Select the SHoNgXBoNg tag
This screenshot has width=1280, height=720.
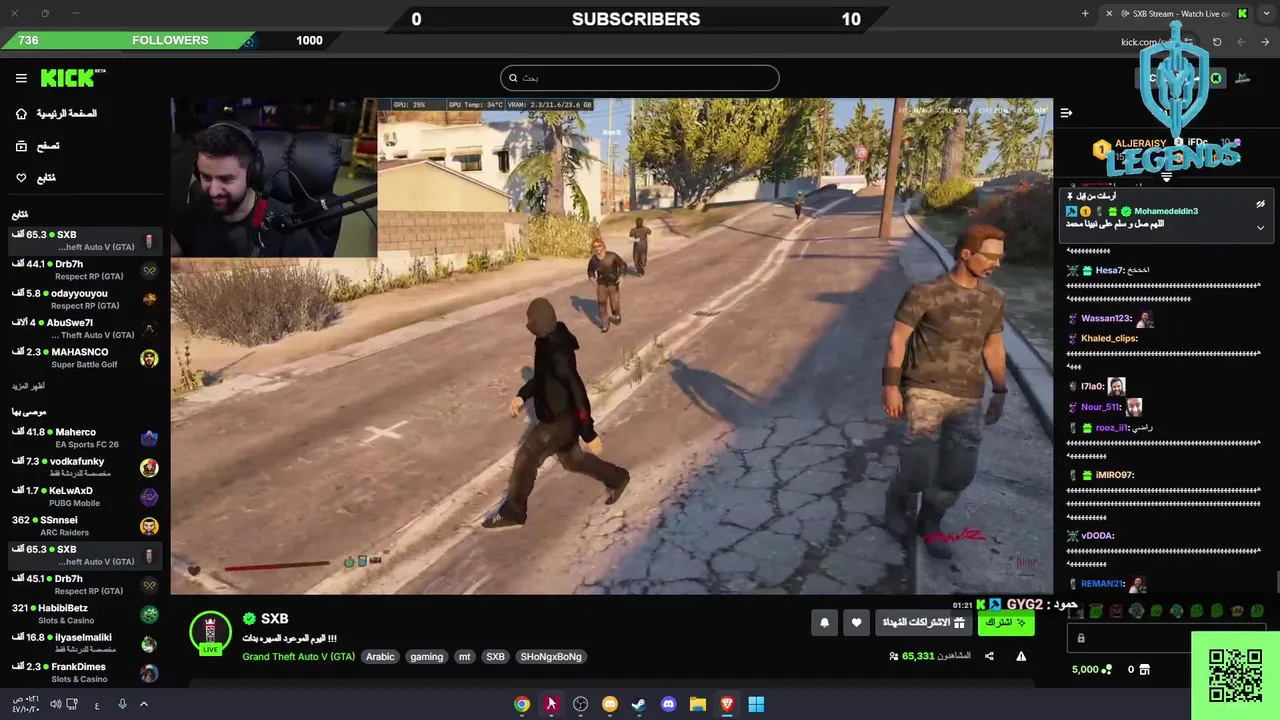pos(550,657)
